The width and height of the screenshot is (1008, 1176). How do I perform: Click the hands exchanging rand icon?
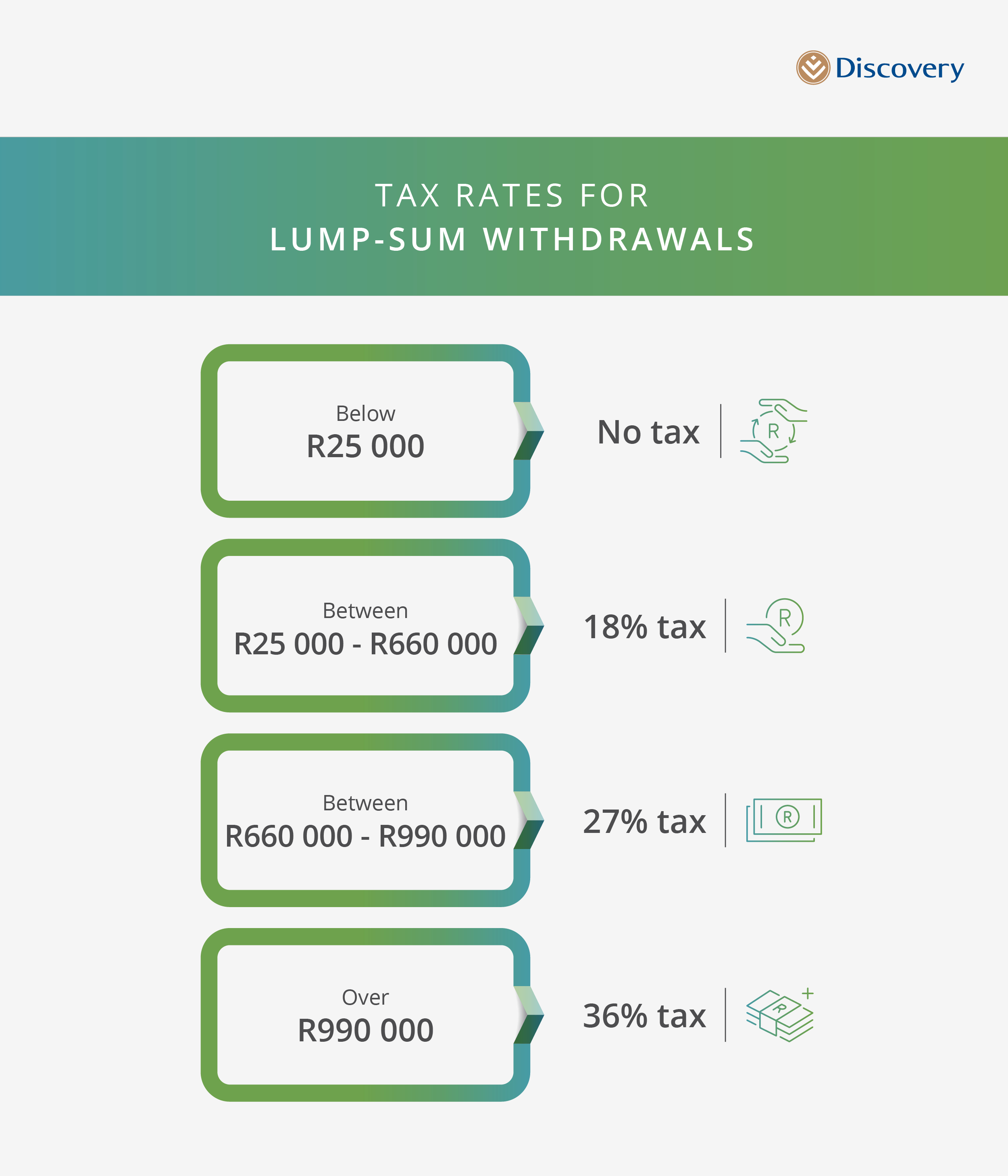[x=774, y=431]
